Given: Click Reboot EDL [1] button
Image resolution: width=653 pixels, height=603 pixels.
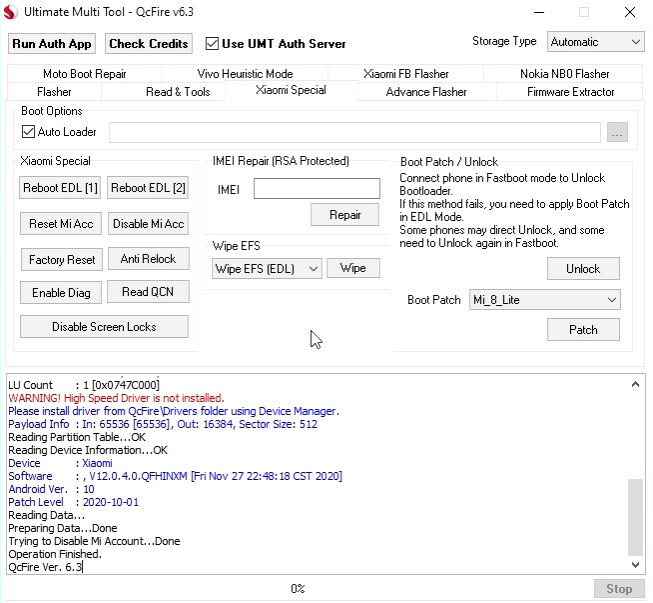Looking at the screenshot, I should pos(60,188).
